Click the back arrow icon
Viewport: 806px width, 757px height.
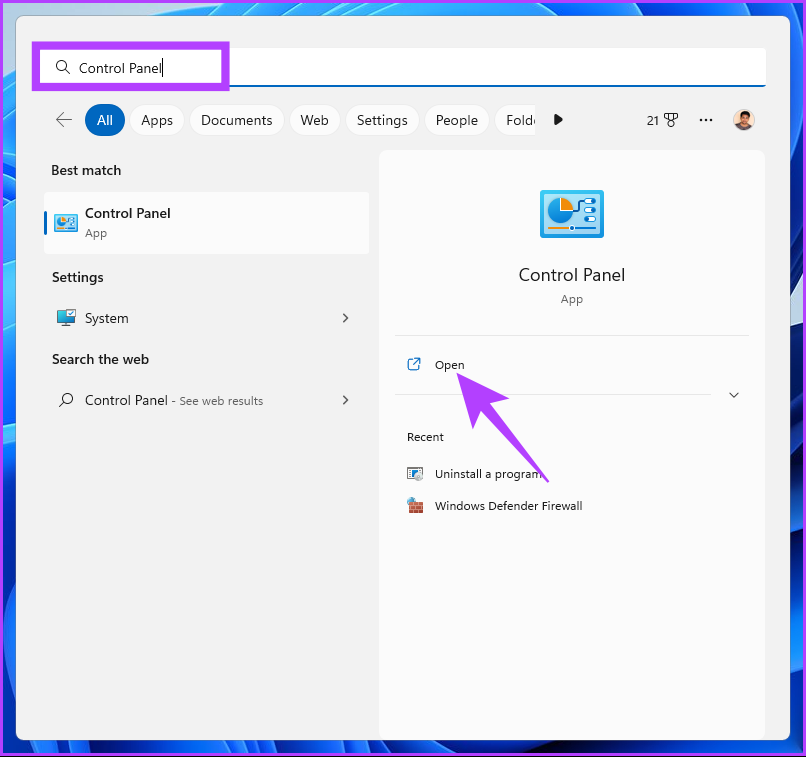pos(64,120)
